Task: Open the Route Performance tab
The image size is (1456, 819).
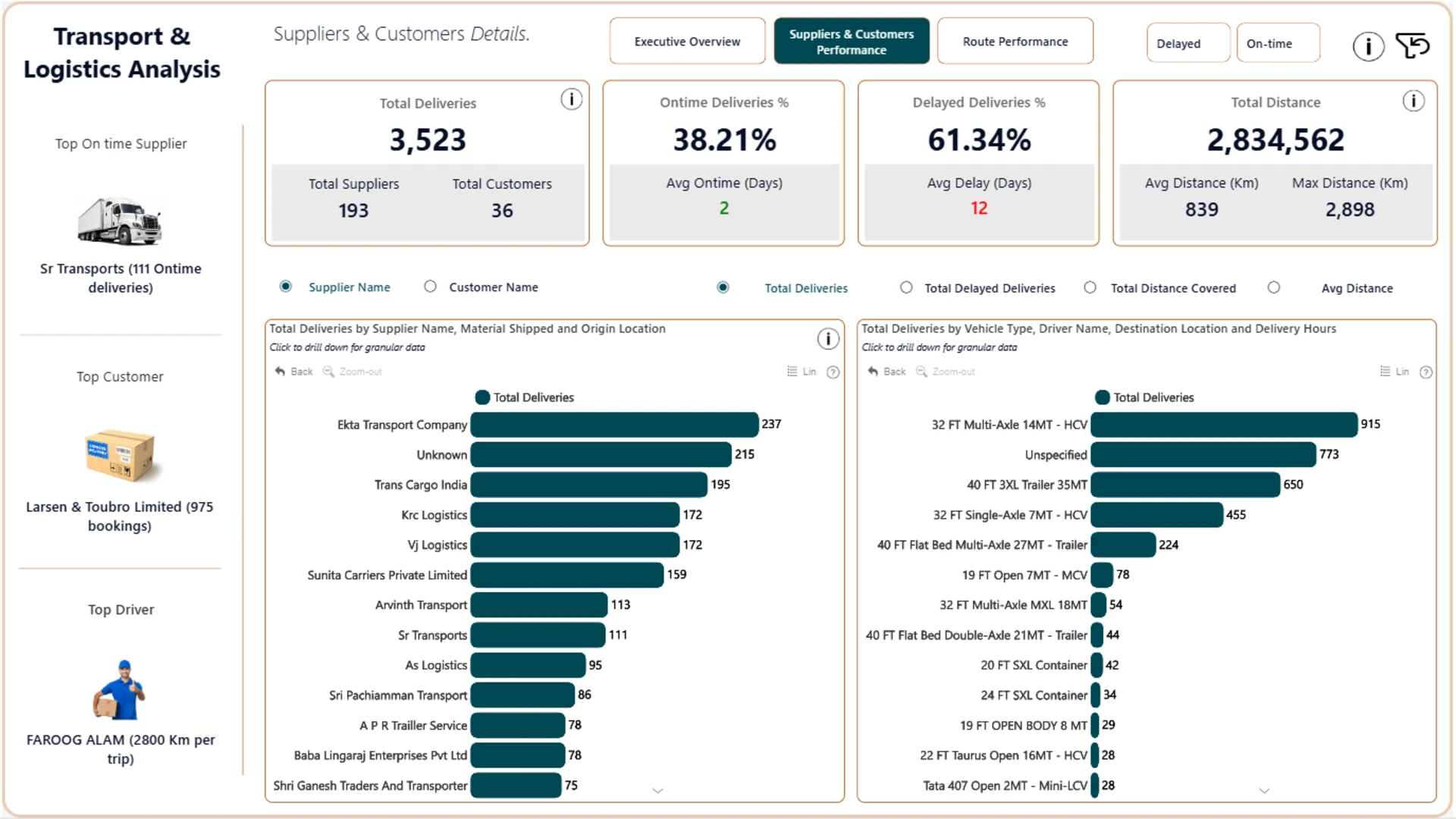Action: 1015,42
